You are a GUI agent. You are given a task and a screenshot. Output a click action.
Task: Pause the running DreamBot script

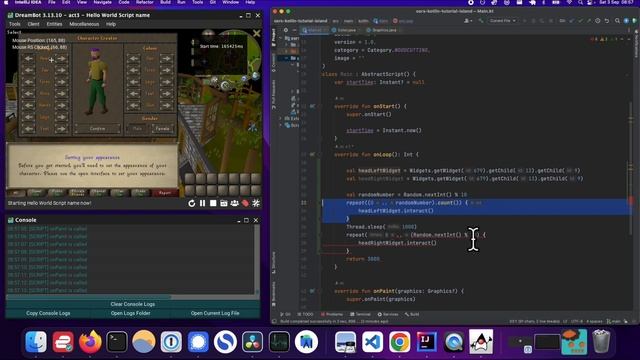pos(202,203)
